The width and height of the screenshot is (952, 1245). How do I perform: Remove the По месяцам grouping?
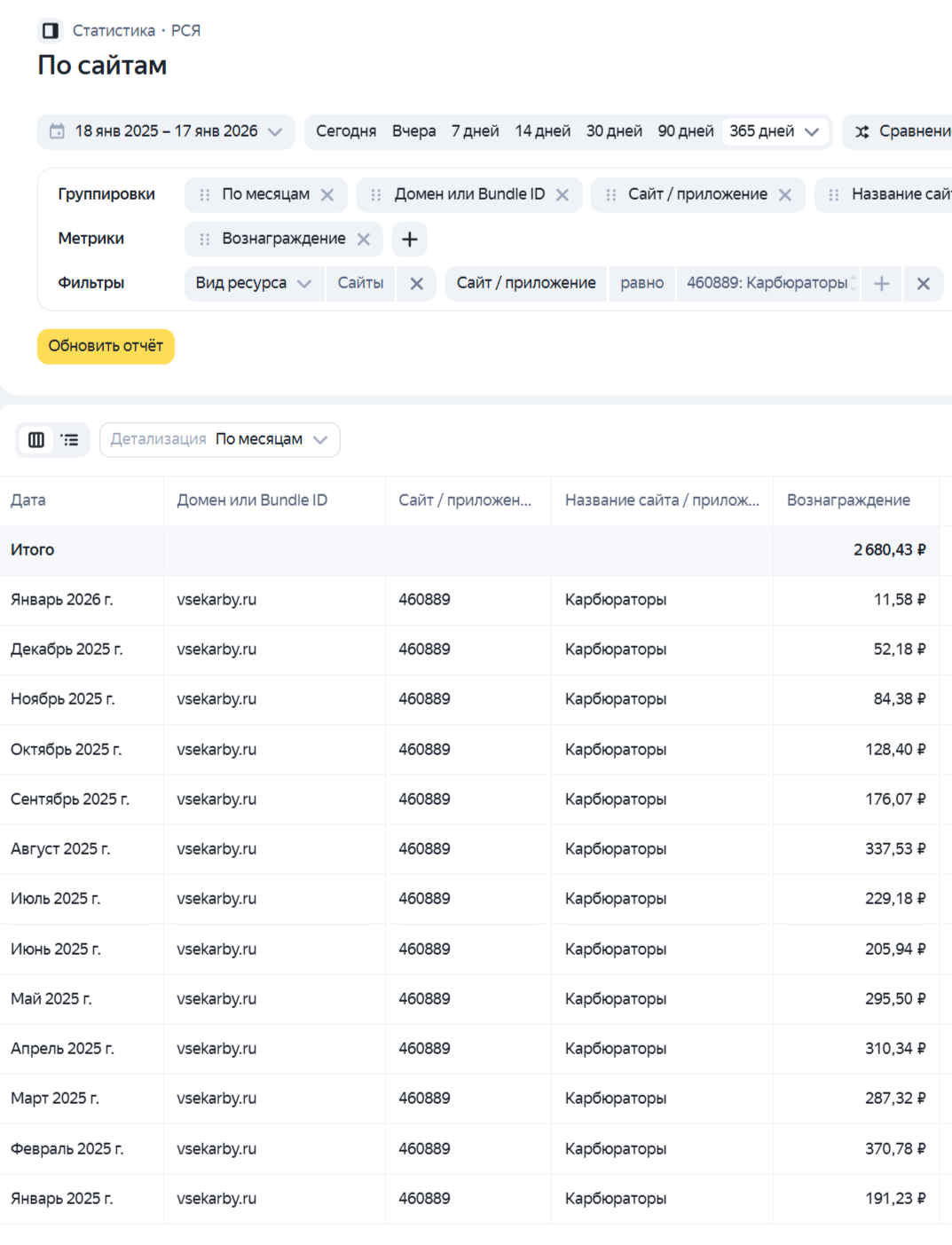pos(327,195)
